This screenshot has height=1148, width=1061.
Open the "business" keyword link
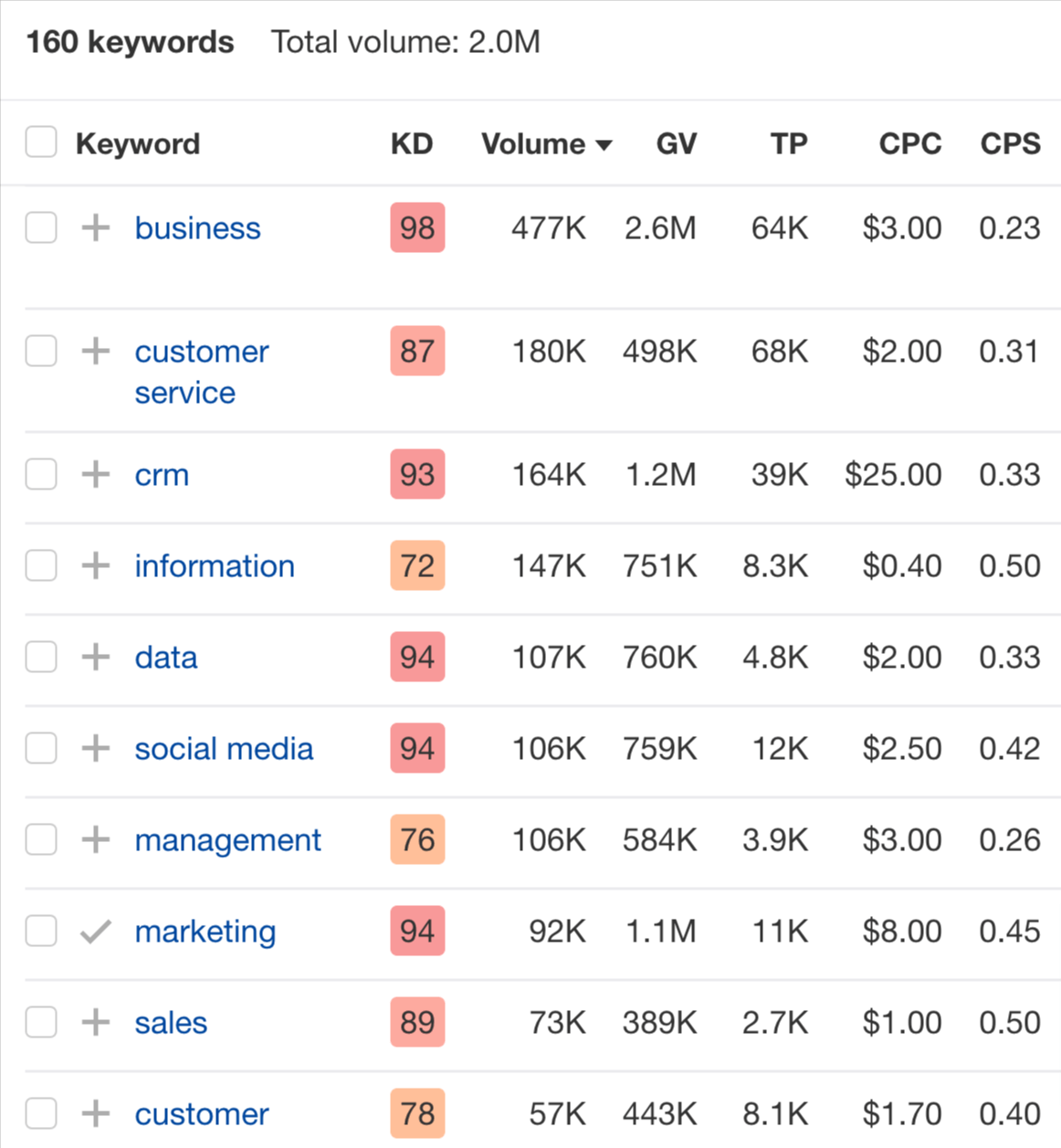tap(197, 227)
